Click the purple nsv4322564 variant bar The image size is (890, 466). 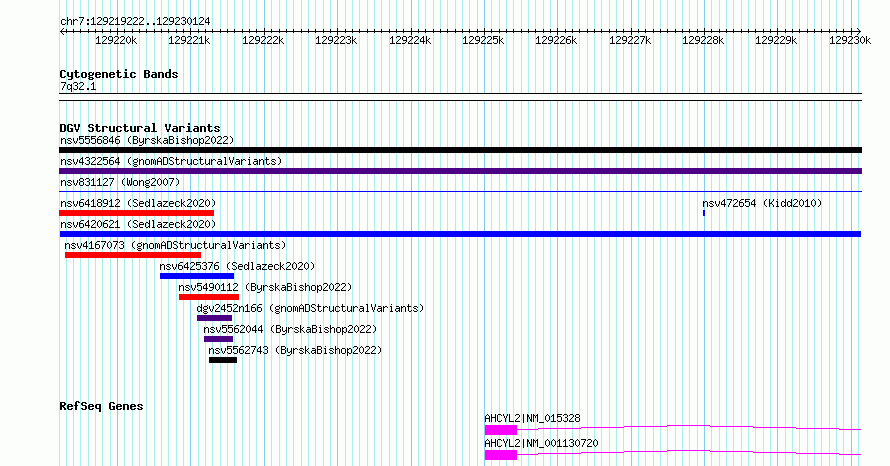coord(460,171)
